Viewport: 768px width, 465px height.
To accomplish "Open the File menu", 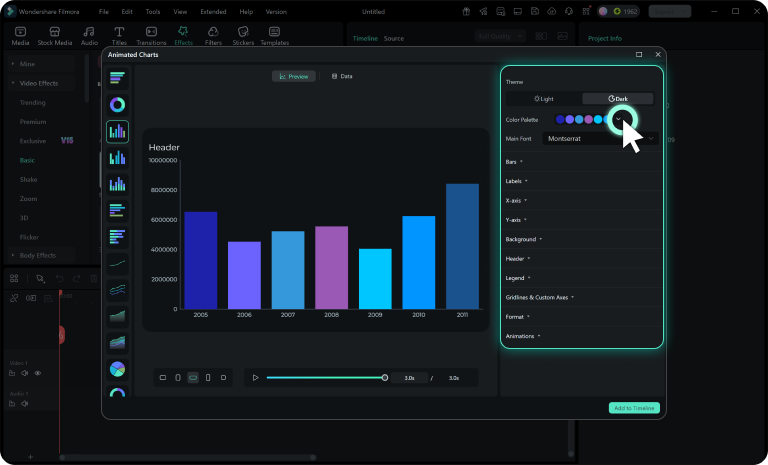I will coord(104,11).
